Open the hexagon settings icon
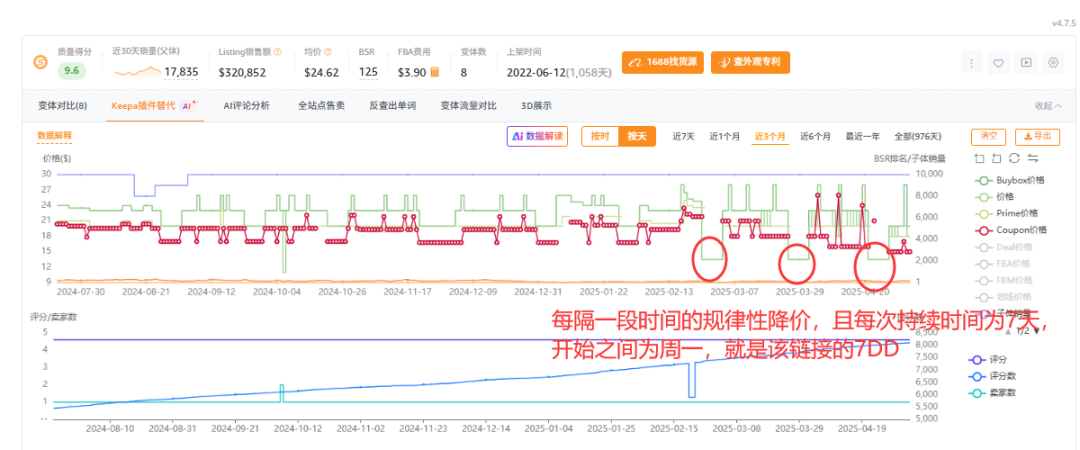 coord(1052,63)
